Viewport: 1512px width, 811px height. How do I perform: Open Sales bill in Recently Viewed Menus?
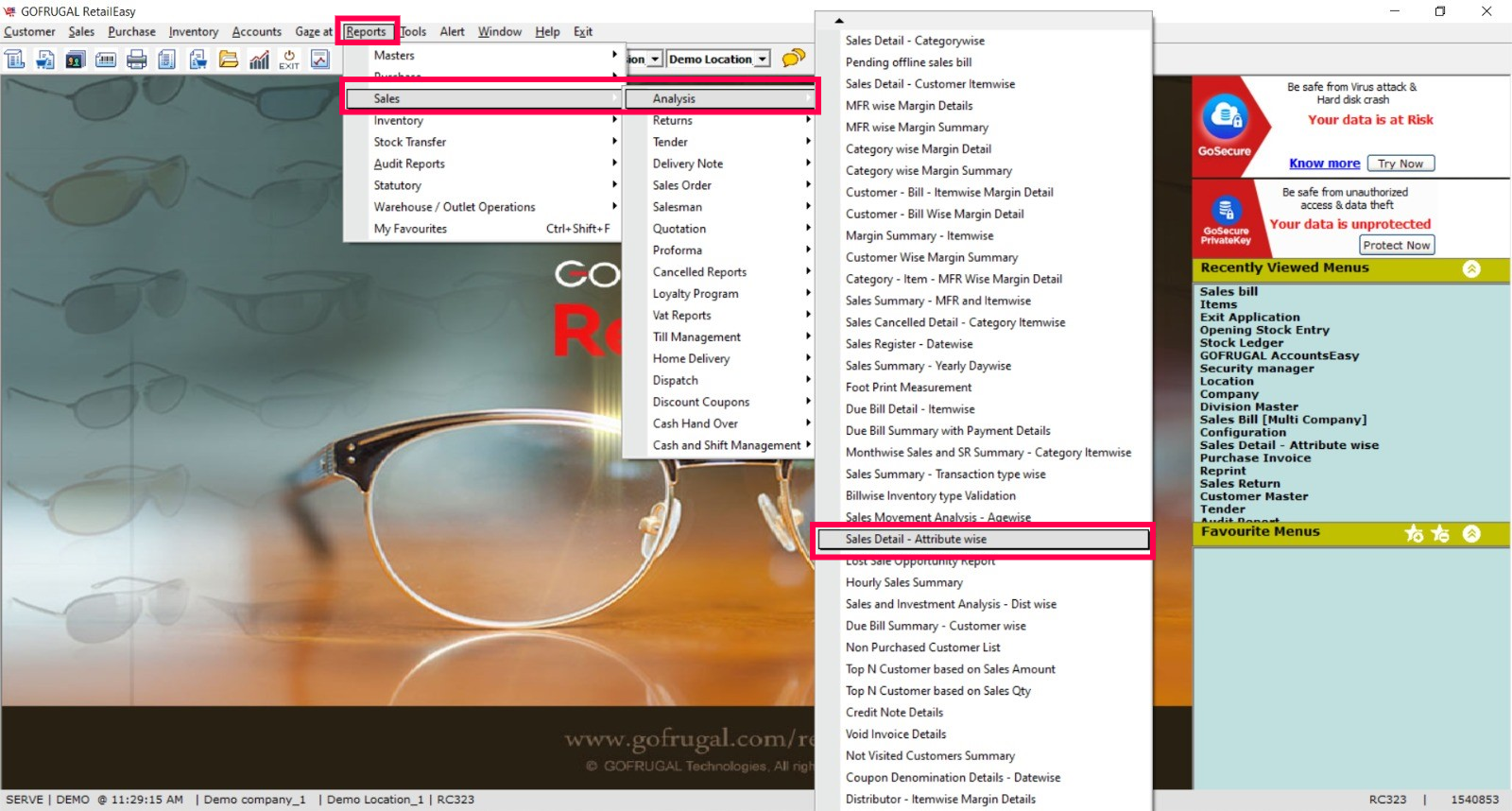pyautogui.click(x=1228, y=292)
